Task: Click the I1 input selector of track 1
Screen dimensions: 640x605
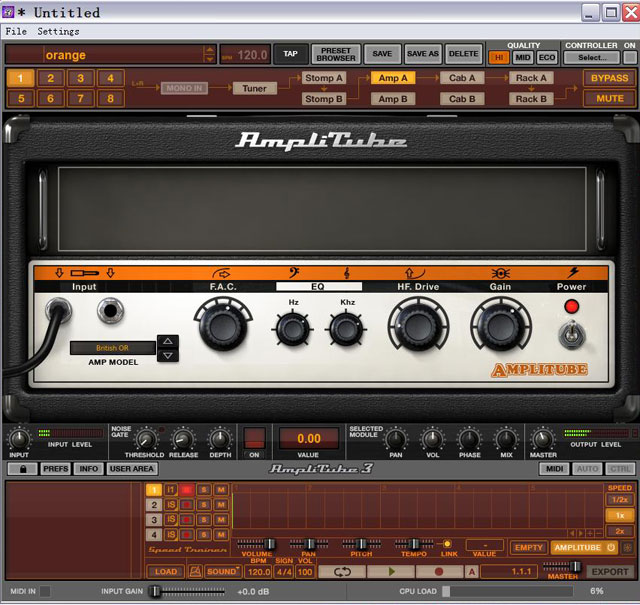Action: [x=171, y=489]
